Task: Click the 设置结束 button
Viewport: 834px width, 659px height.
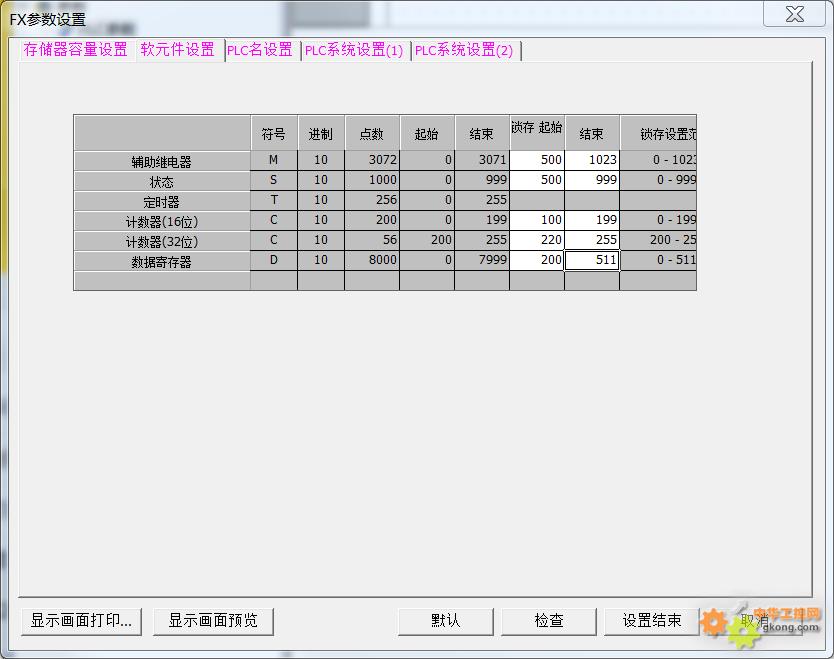Action: 652,620
